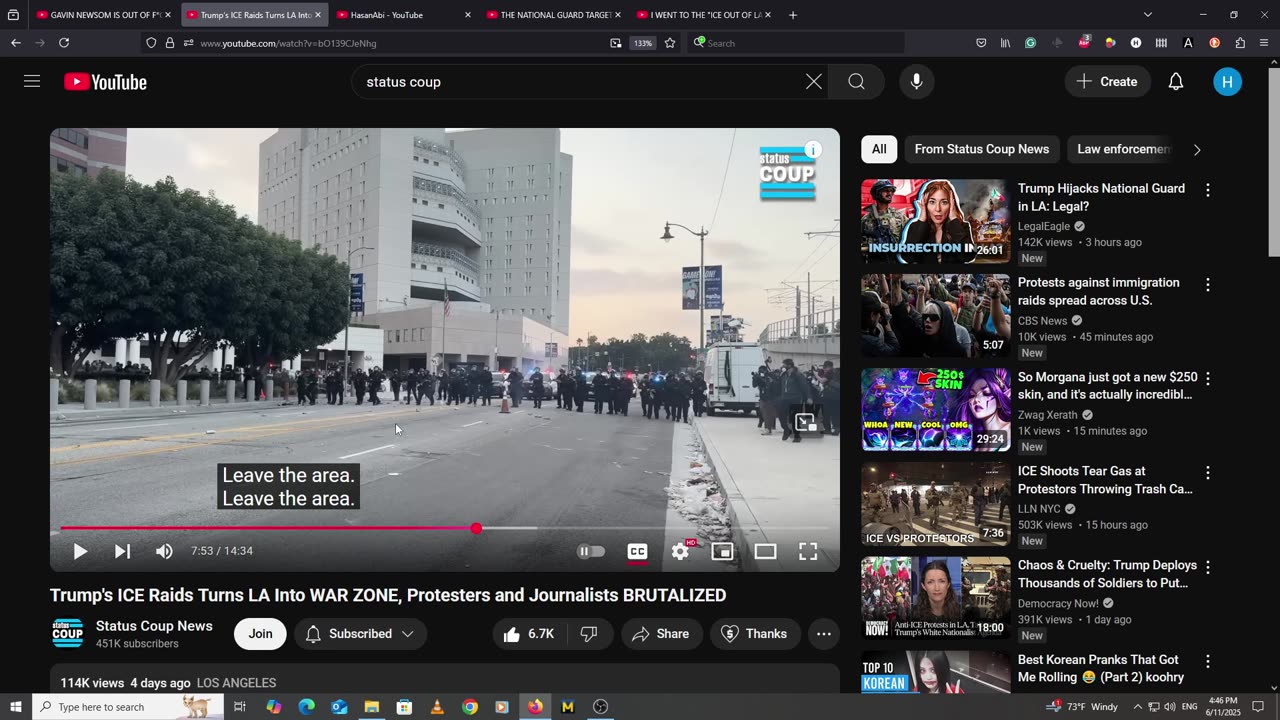Screen dimensions: 1280x720
Task: Open options for Best Korean Pranks video
Action: tap(1208, 661)
